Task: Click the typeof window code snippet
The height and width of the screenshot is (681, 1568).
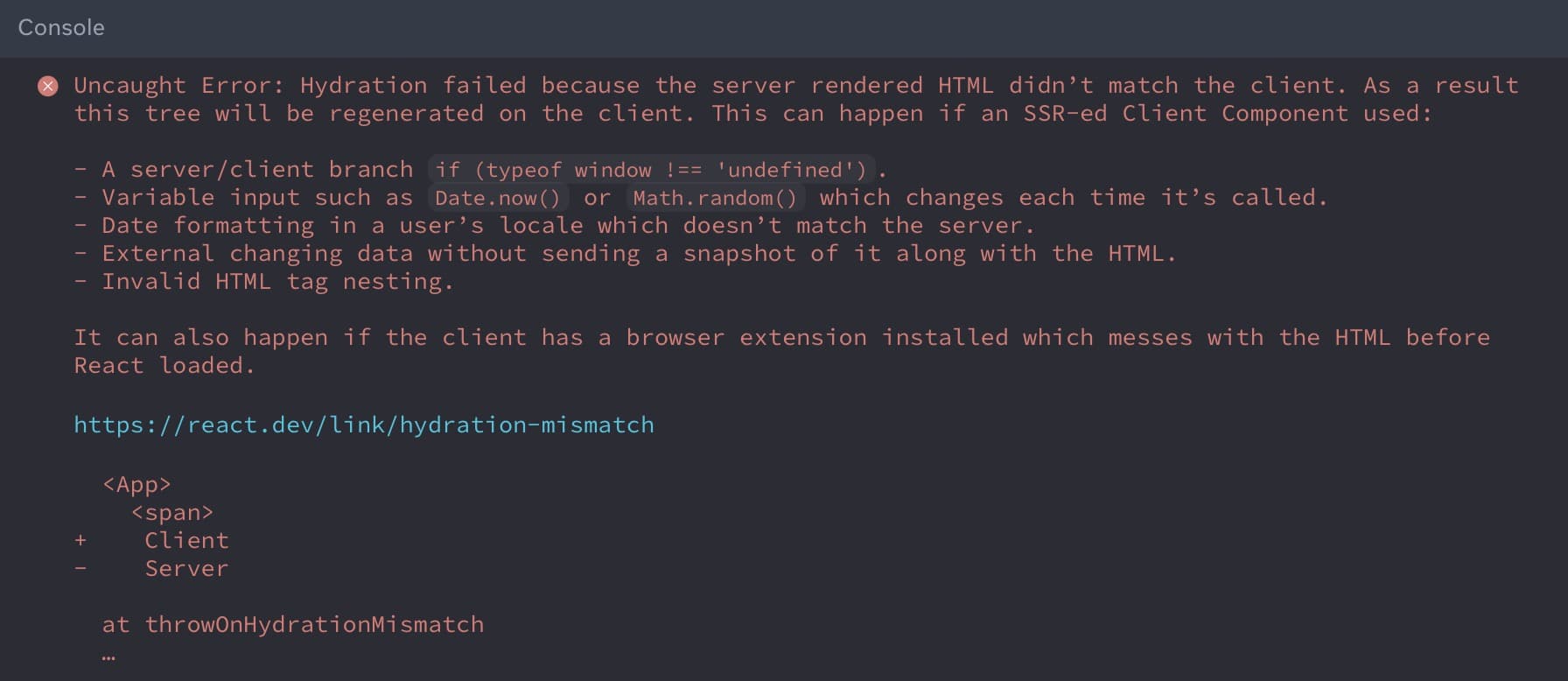Action: click(x=652, y=170)
